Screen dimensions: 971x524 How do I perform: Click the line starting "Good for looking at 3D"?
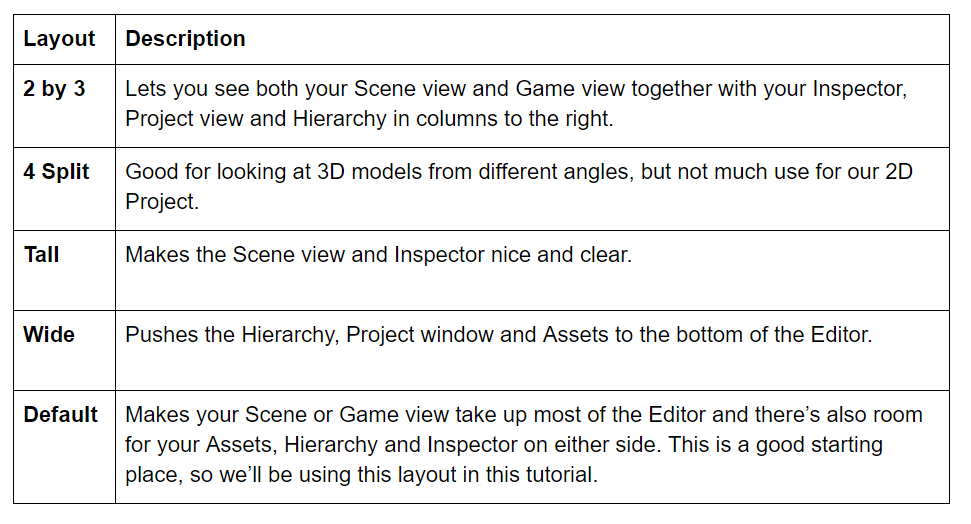[518, 172]
